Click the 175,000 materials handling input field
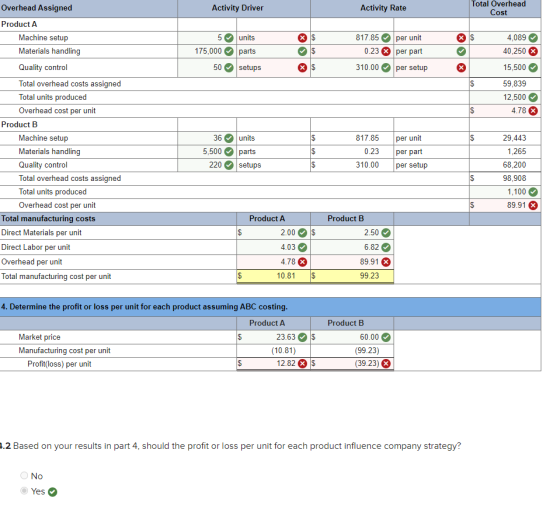 click(x=207, y=51)
